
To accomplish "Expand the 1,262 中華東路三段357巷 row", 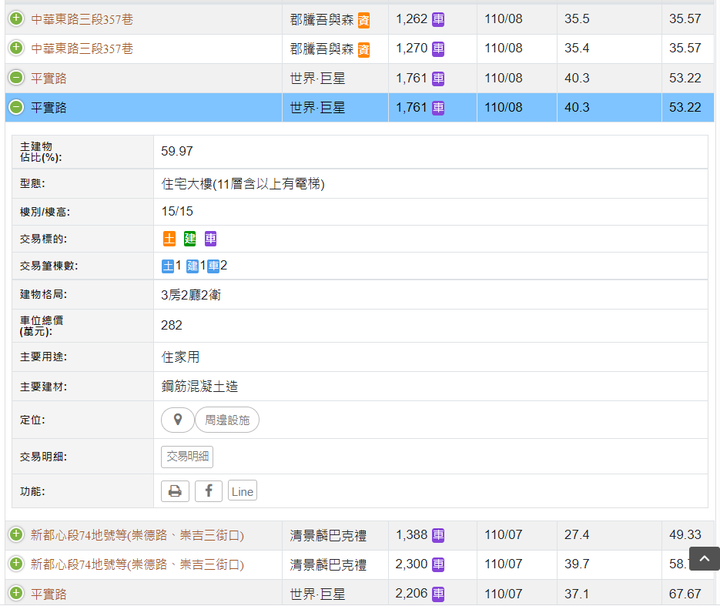I will pyautogui.click(x=16, y=19).
